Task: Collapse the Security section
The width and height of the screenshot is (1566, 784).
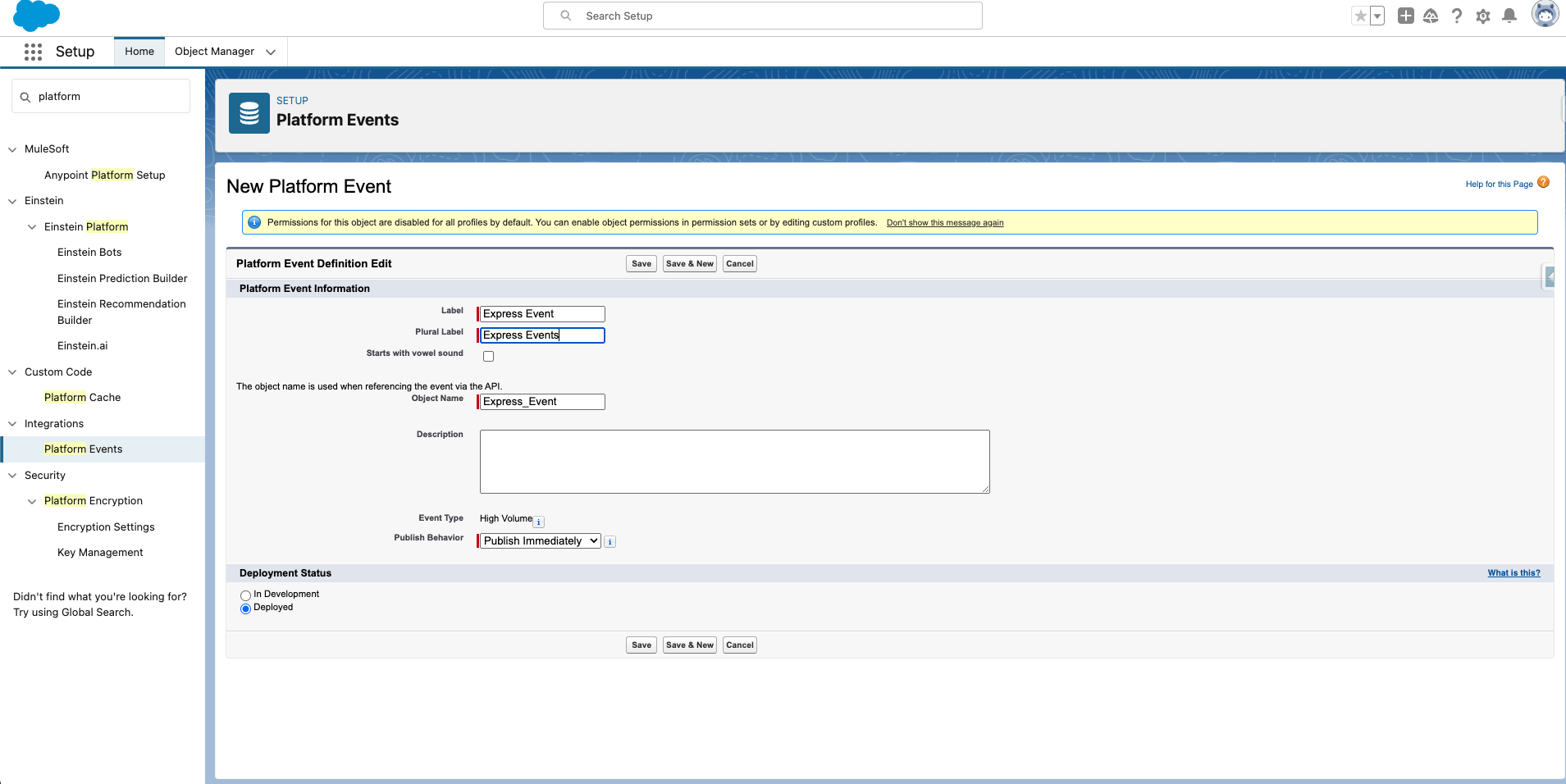Action: (x=12, y=476)
